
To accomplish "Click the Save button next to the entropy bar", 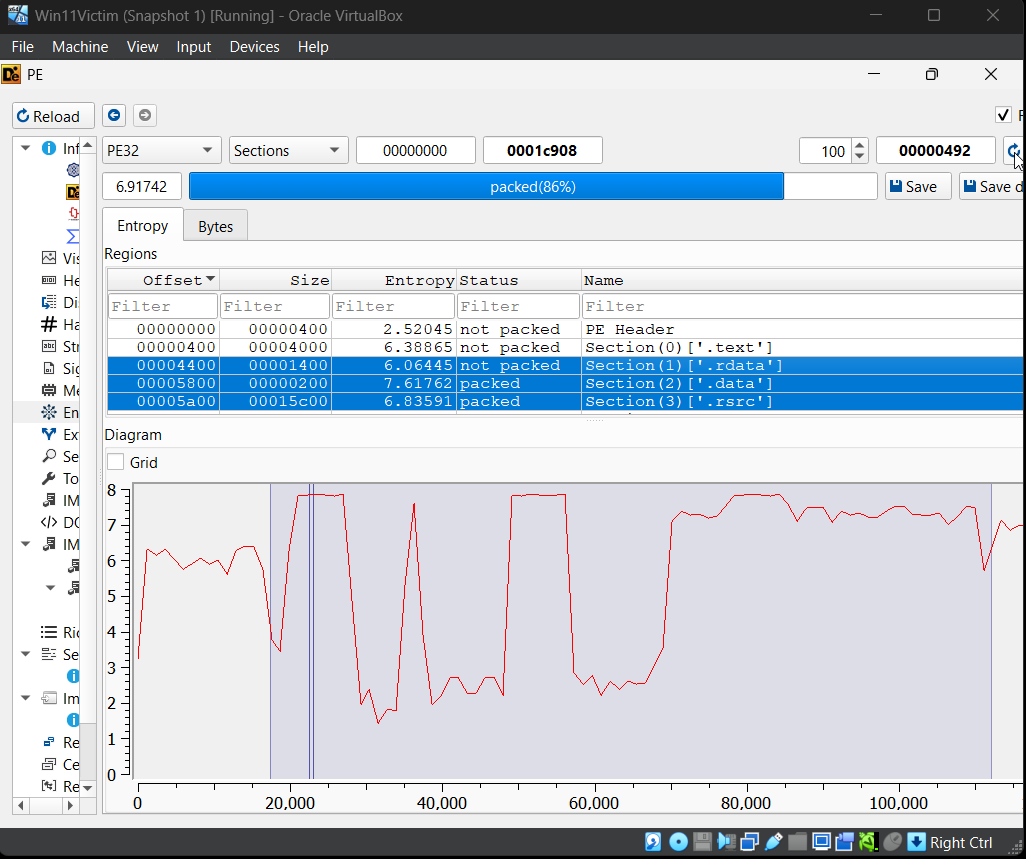I will tap(917, 187).
